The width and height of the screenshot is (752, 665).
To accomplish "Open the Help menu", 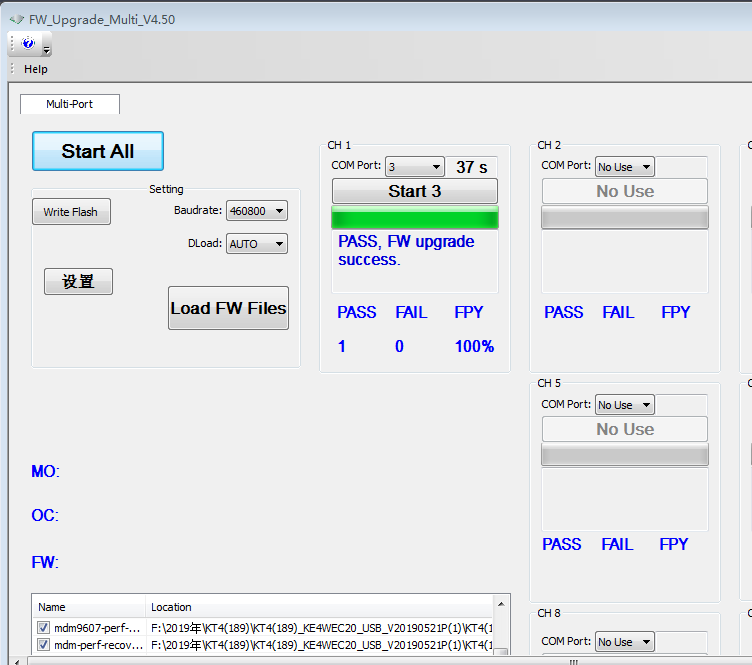I will pyautogui.click(x=36, y=69).
